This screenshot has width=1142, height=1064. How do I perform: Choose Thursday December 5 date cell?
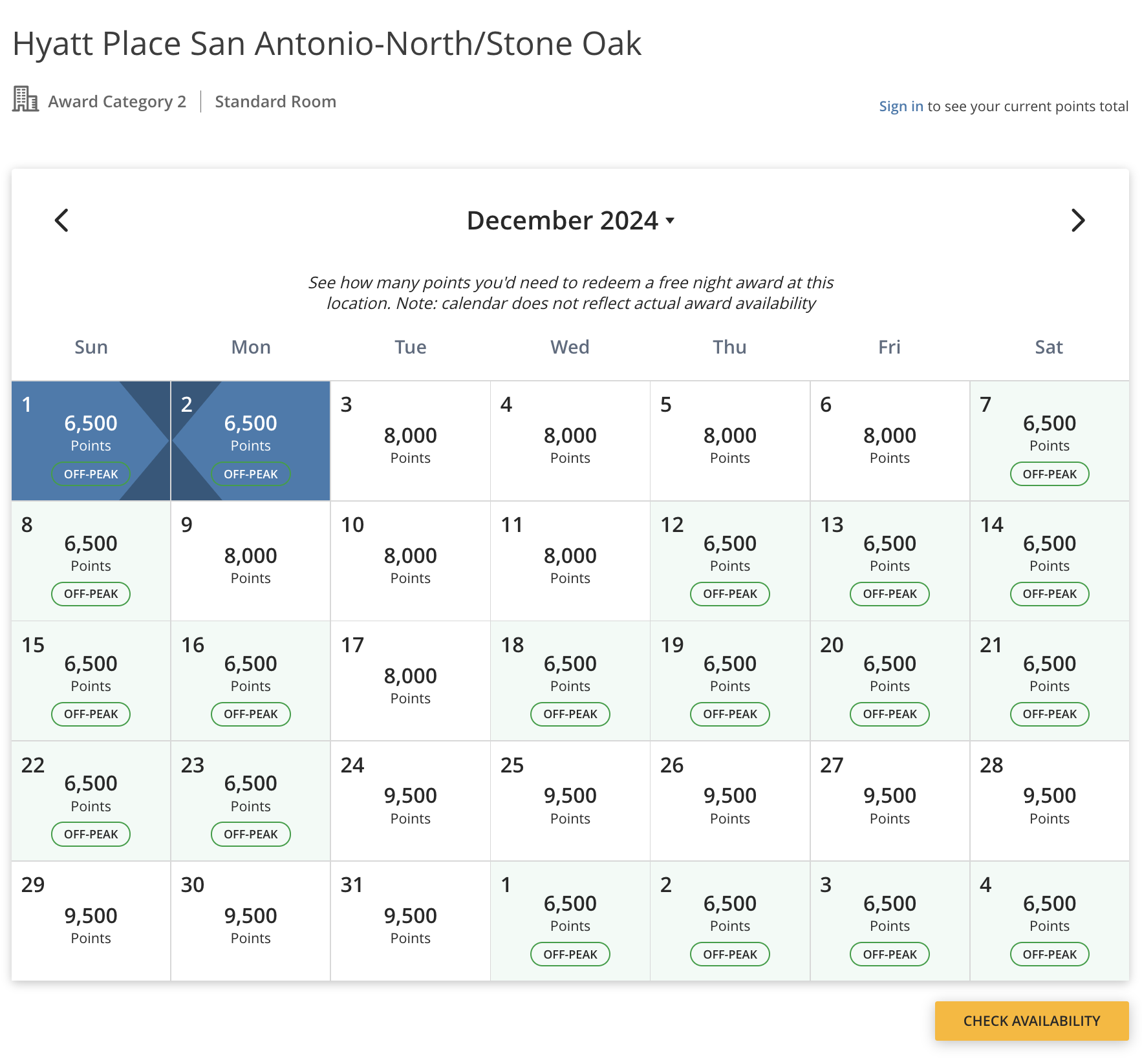[730, 441]
